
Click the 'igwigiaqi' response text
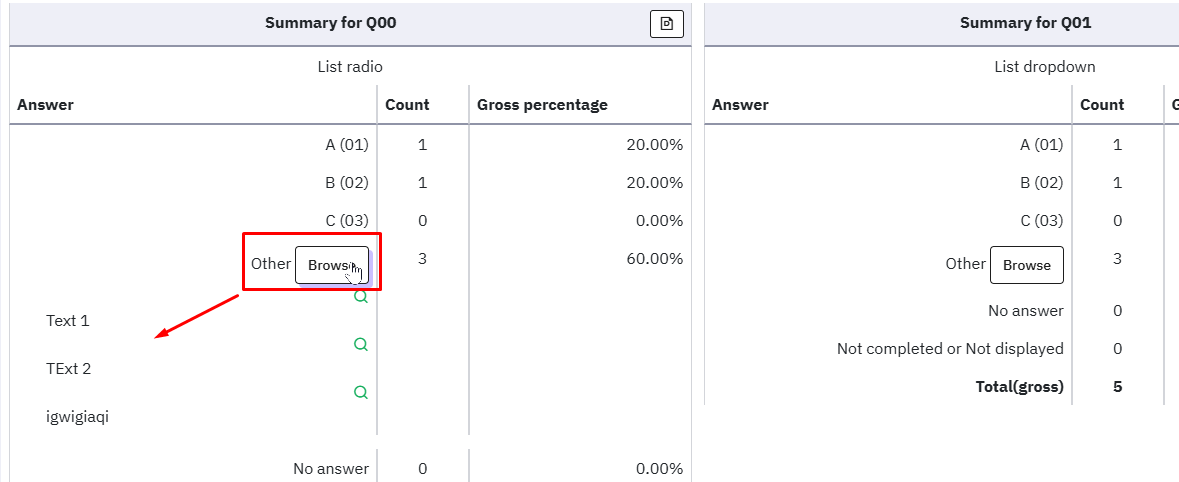[x=77, y=417]
